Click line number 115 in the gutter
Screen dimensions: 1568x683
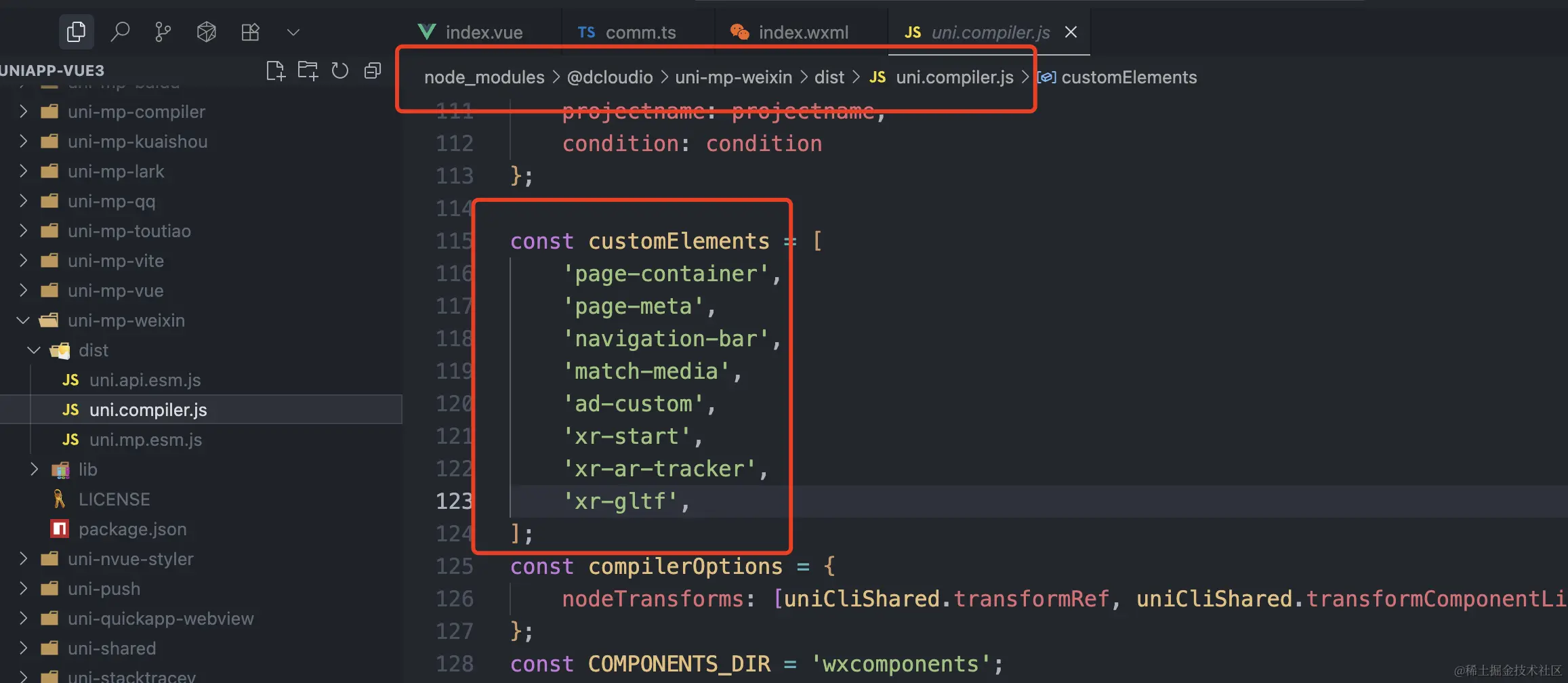454,241
